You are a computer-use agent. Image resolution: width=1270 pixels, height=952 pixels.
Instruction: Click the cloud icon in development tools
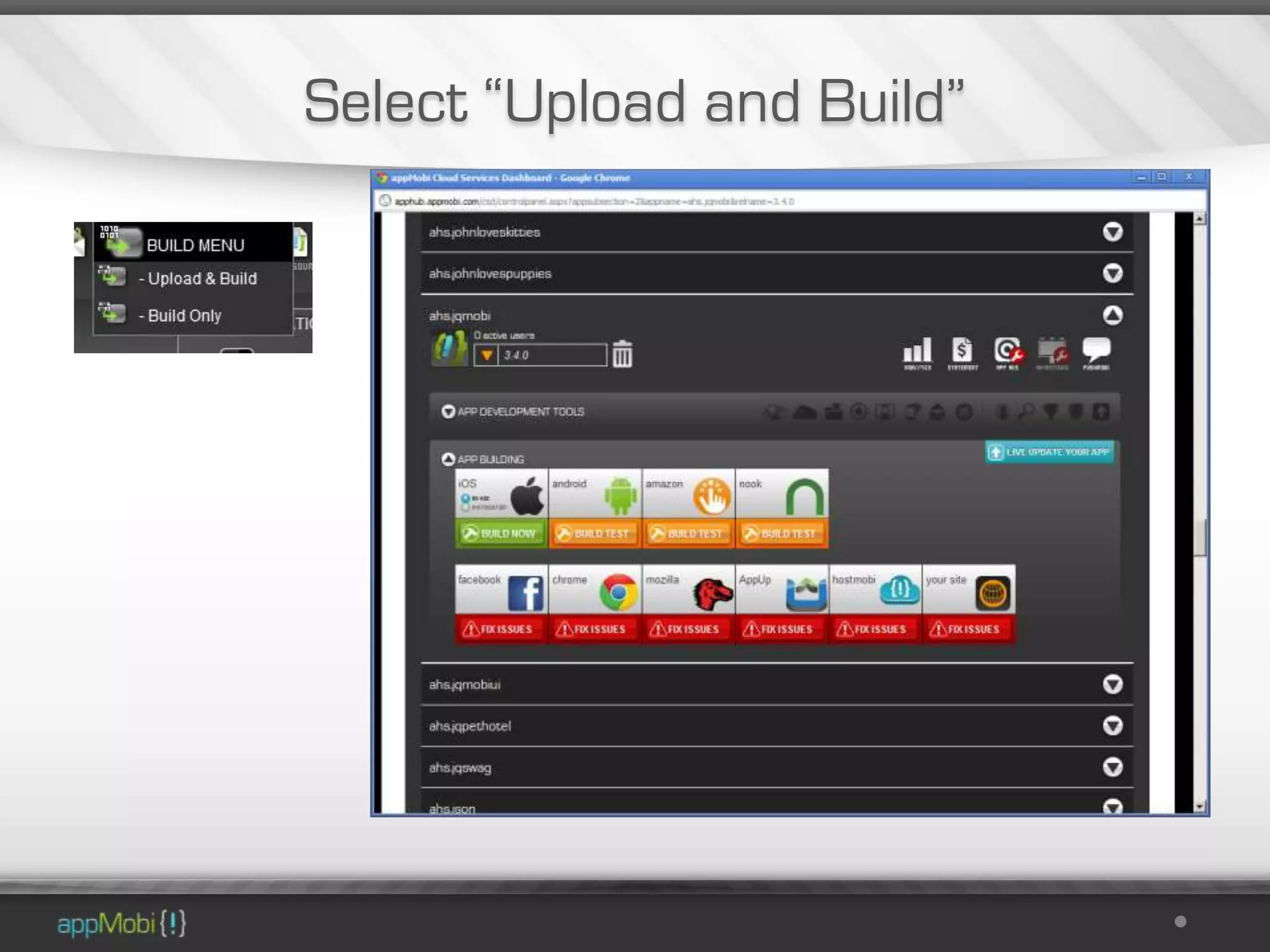(x=805, y=412)
